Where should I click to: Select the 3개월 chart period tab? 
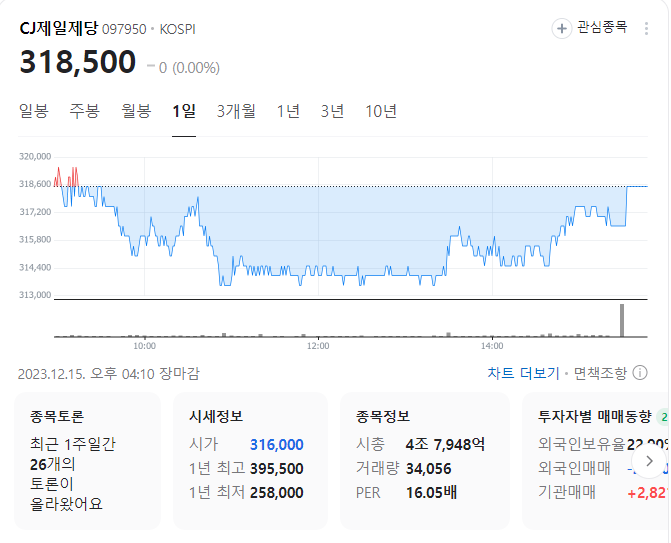pyautogui.click(x=236, y=111)
